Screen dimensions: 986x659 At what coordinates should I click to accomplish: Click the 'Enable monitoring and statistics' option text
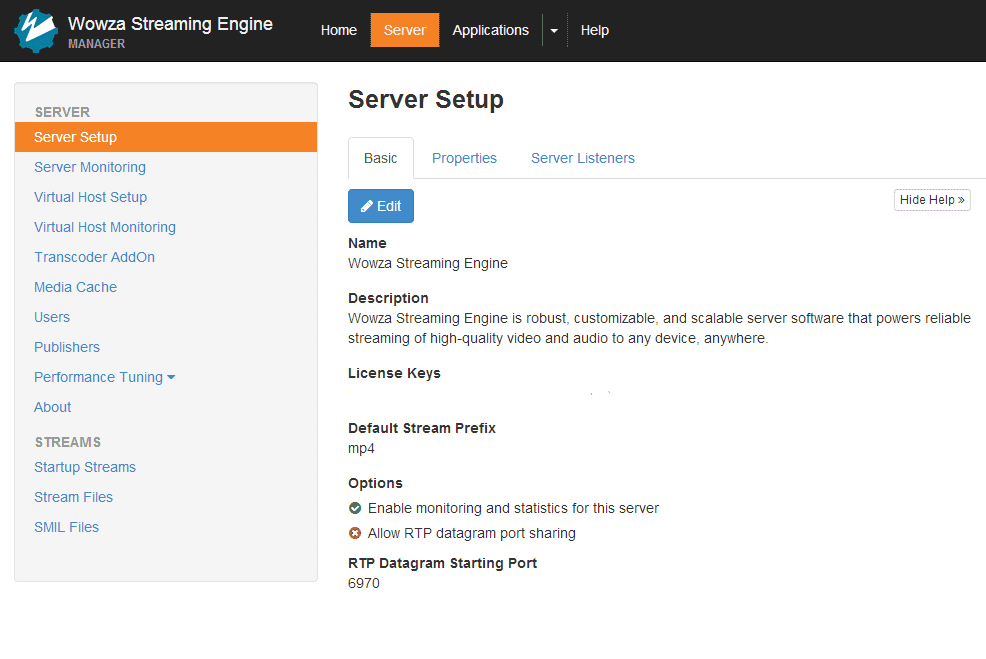coord(513,508)
